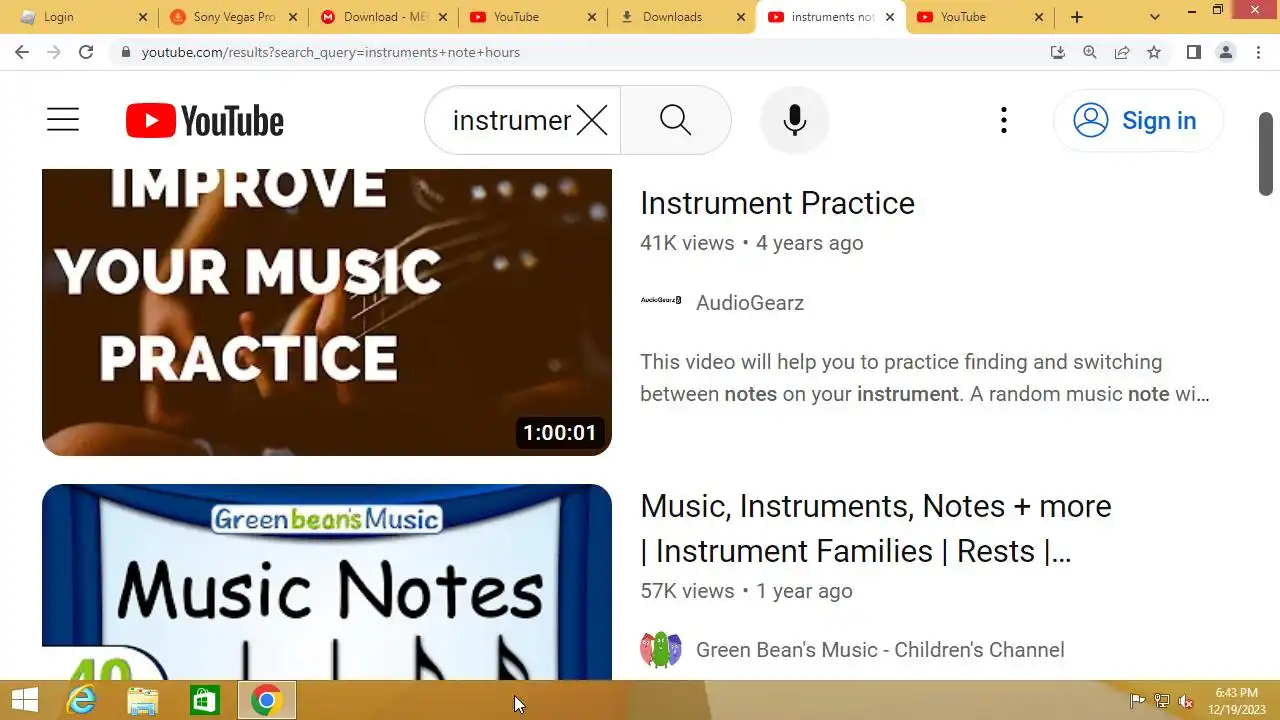The width and height of the screenshot is (1280, 720).
Task: Share this page icon
Action: (x=1122, y=52)
